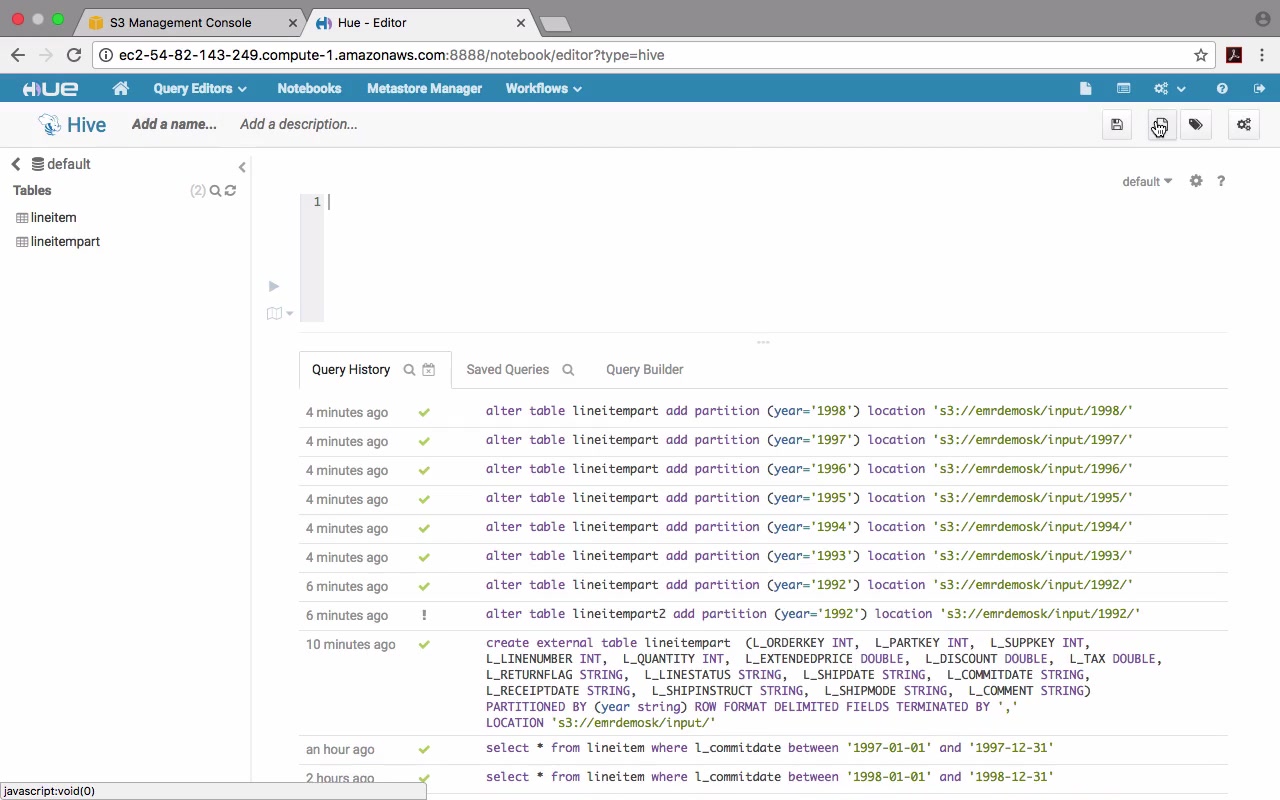Click the Add a name field
Viewport: 1280px width, 800px height.
click(x=174, y=125)
